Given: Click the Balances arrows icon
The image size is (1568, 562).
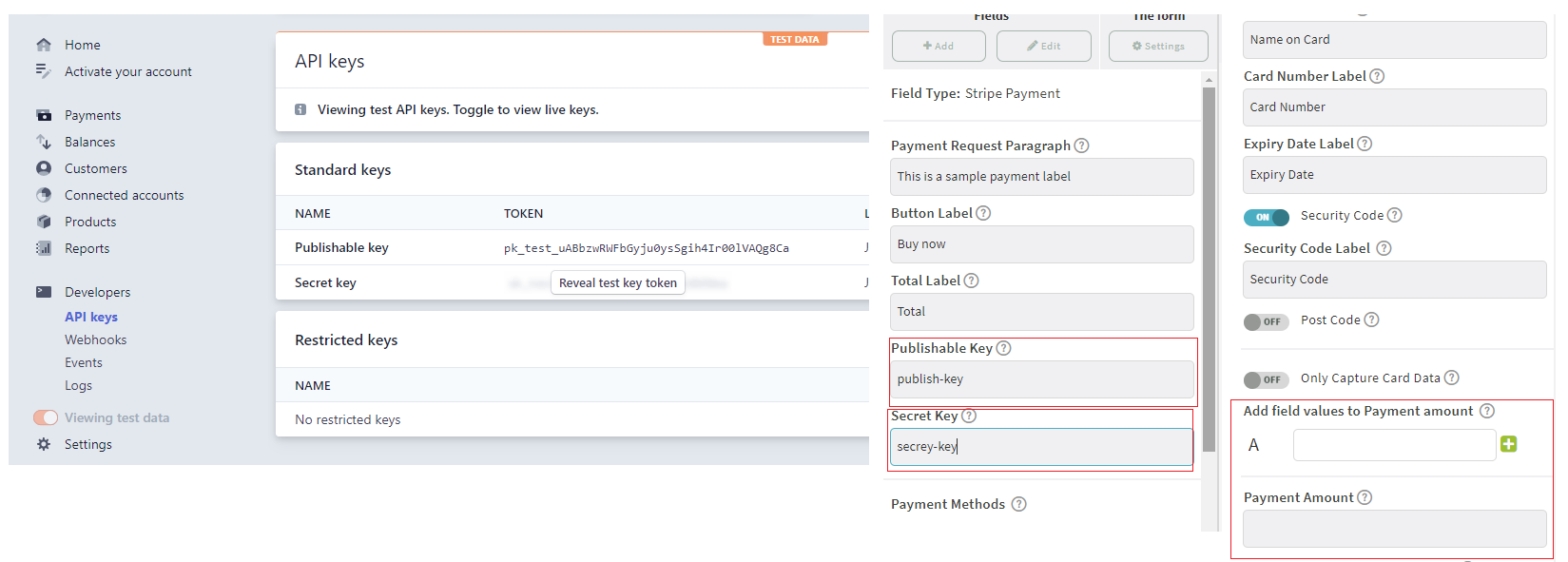Looking at the screenshot, I should 44,142.
